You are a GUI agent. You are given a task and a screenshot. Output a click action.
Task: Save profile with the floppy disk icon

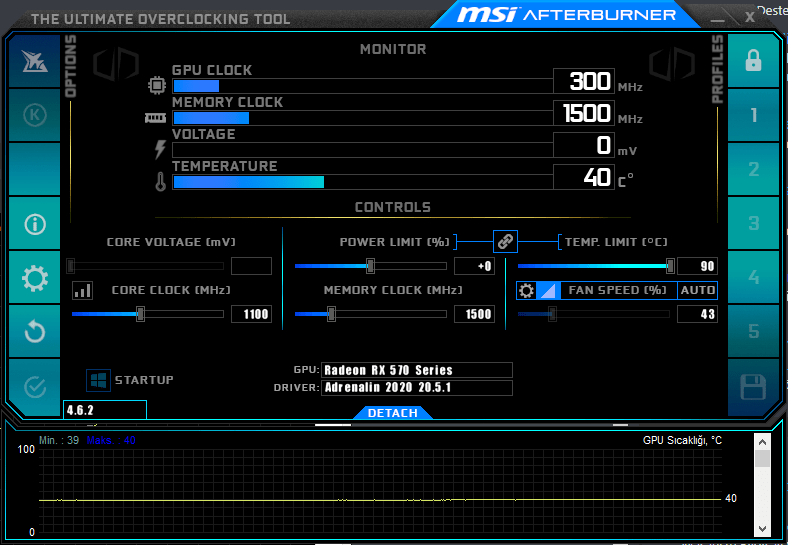[753, 387]
